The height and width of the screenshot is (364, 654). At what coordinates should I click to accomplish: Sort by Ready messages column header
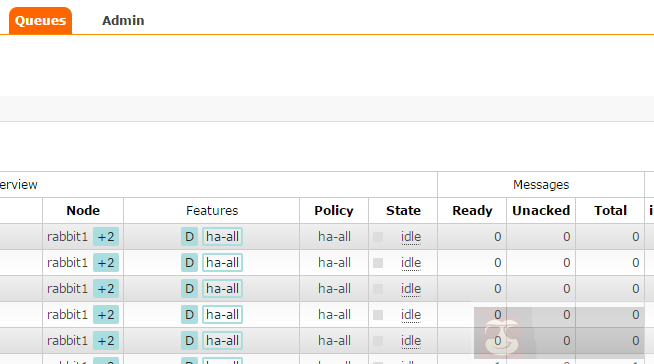pos(472,211)
